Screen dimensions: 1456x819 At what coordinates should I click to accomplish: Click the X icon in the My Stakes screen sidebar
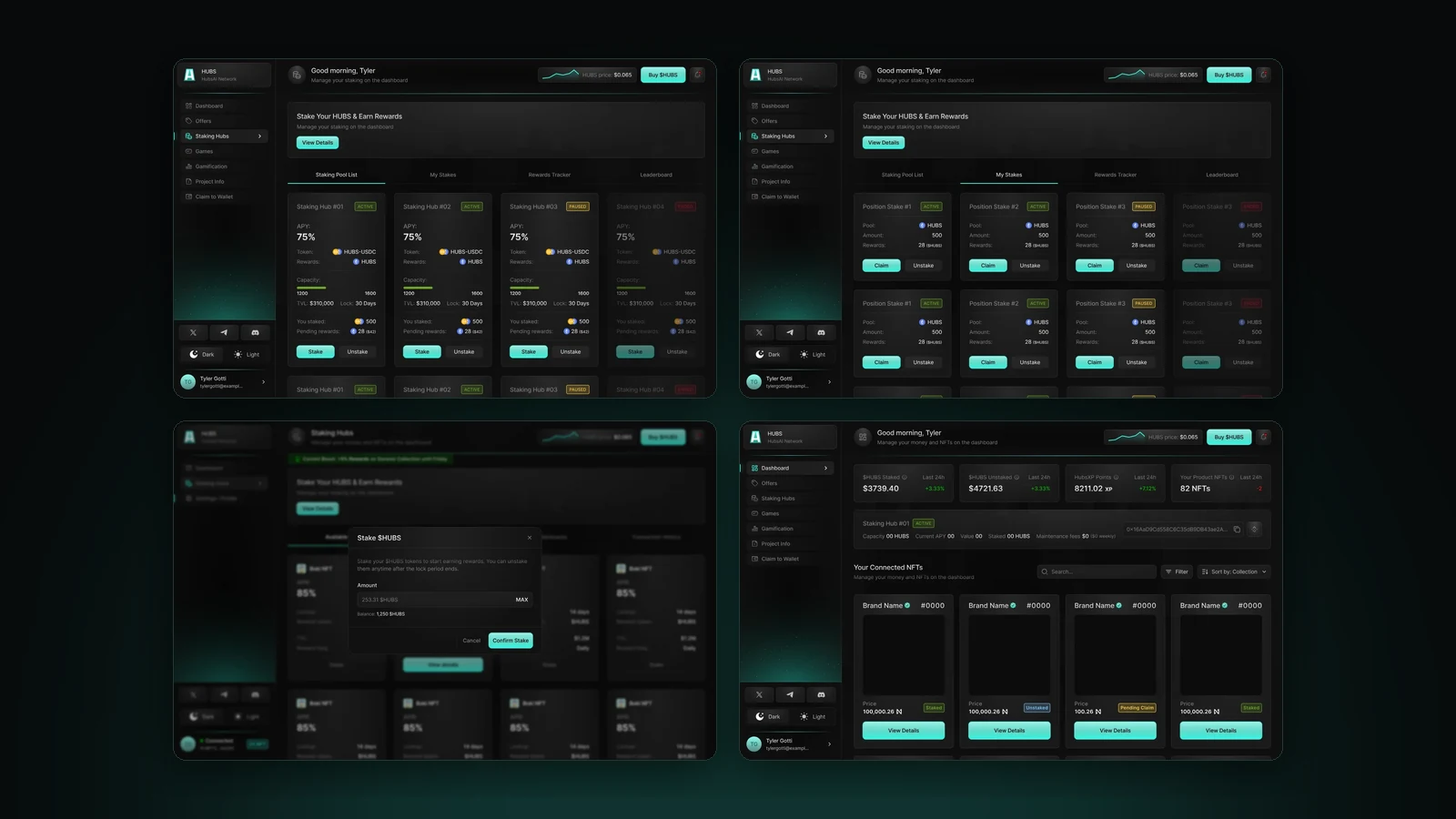tap(759, 332)
